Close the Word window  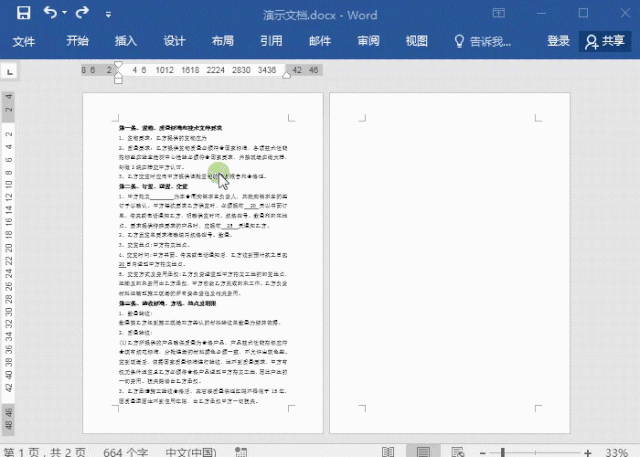(625, 13)
